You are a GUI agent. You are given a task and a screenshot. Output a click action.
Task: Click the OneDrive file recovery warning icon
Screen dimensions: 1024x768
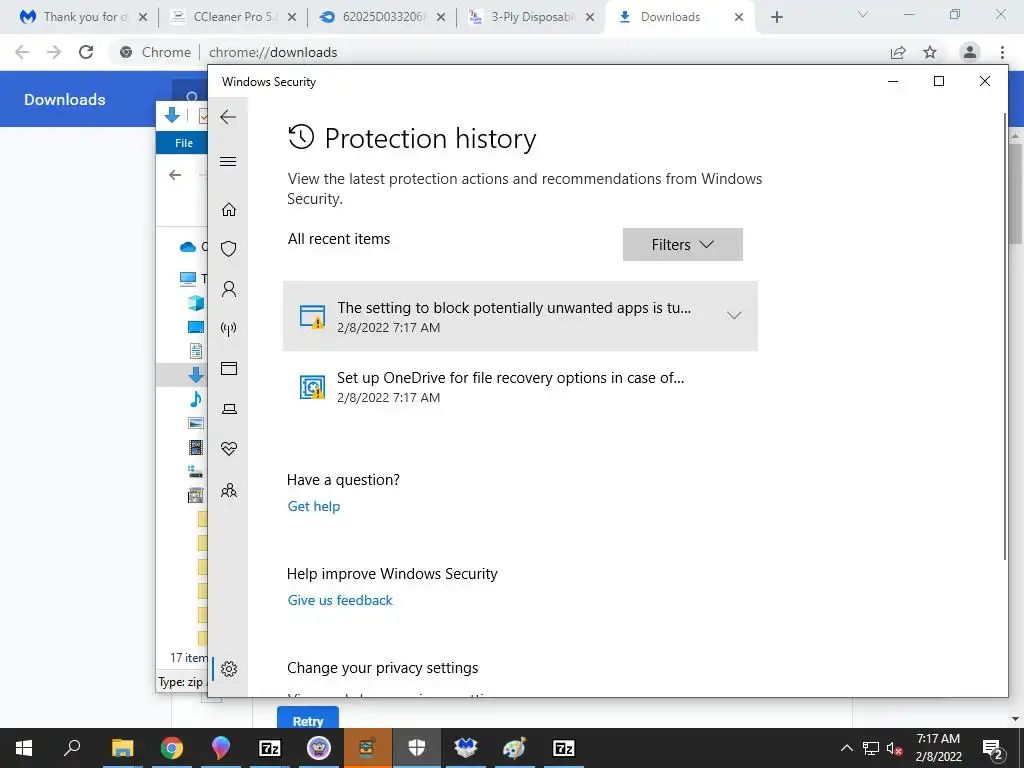click(312, 387)
